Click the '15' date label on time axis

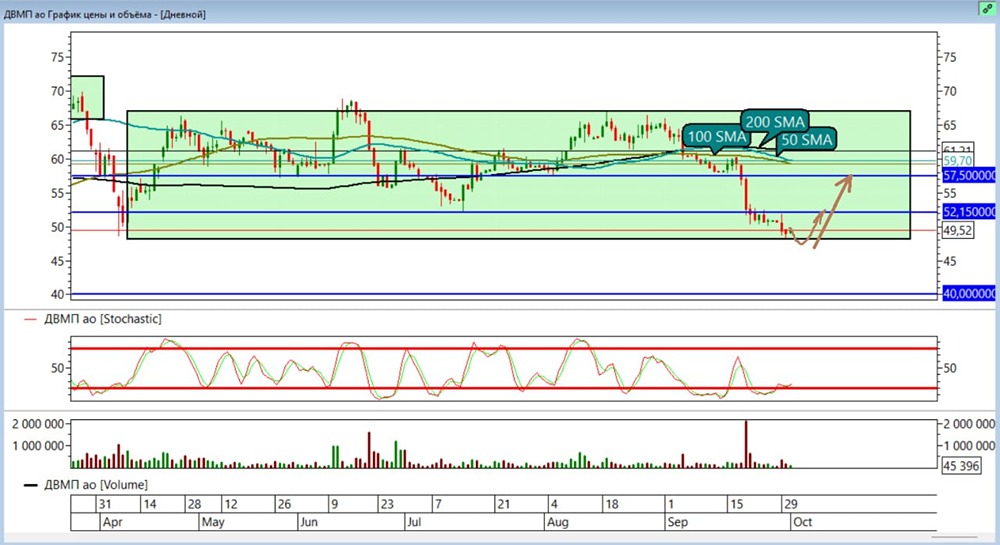(737, 504)
